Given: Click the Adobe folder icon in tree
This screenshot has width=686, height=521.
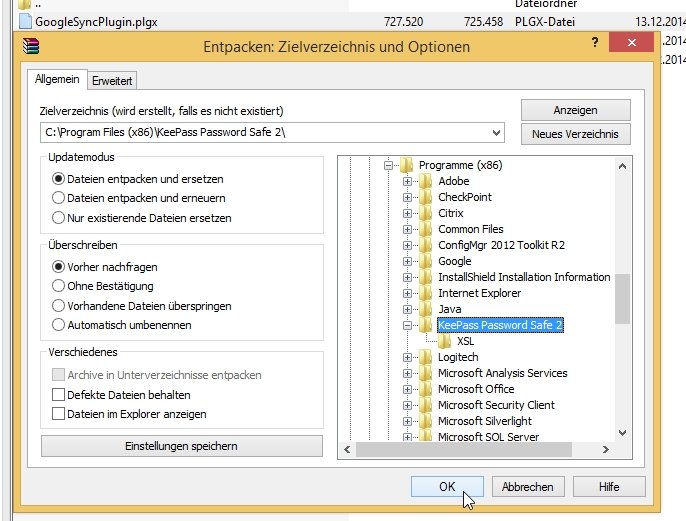Looking at the screenshot, I should click(x=426, y=181).
